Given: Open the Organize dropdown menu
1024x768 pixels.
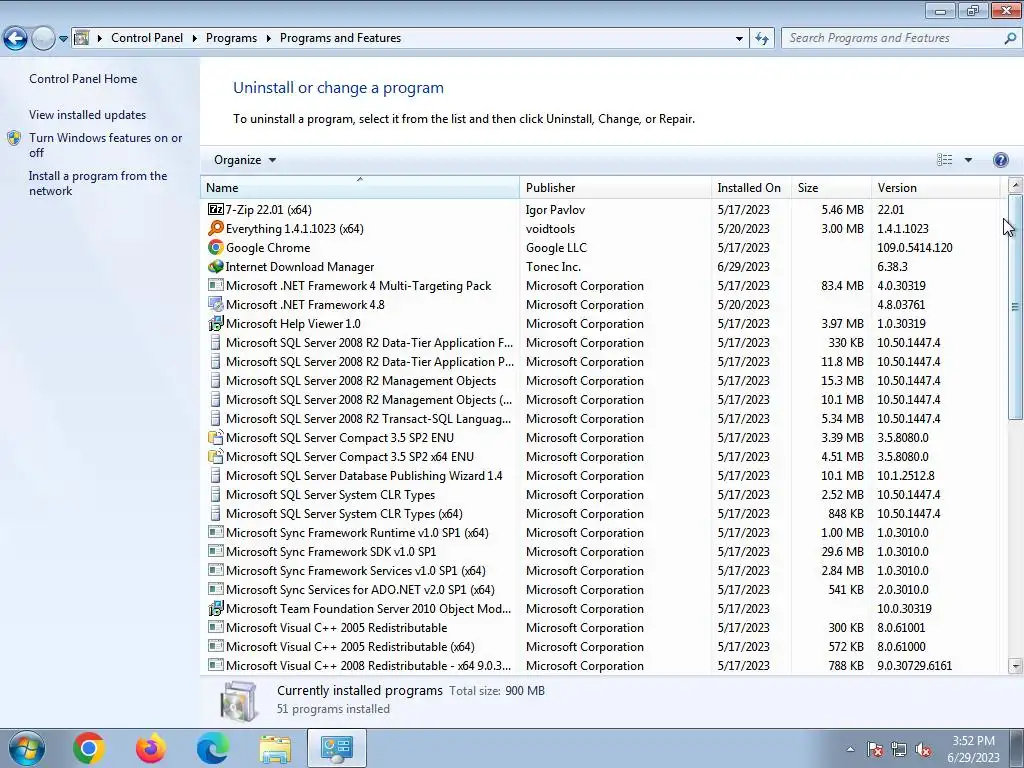Looking at the screenshot, I should click(245, 160).
